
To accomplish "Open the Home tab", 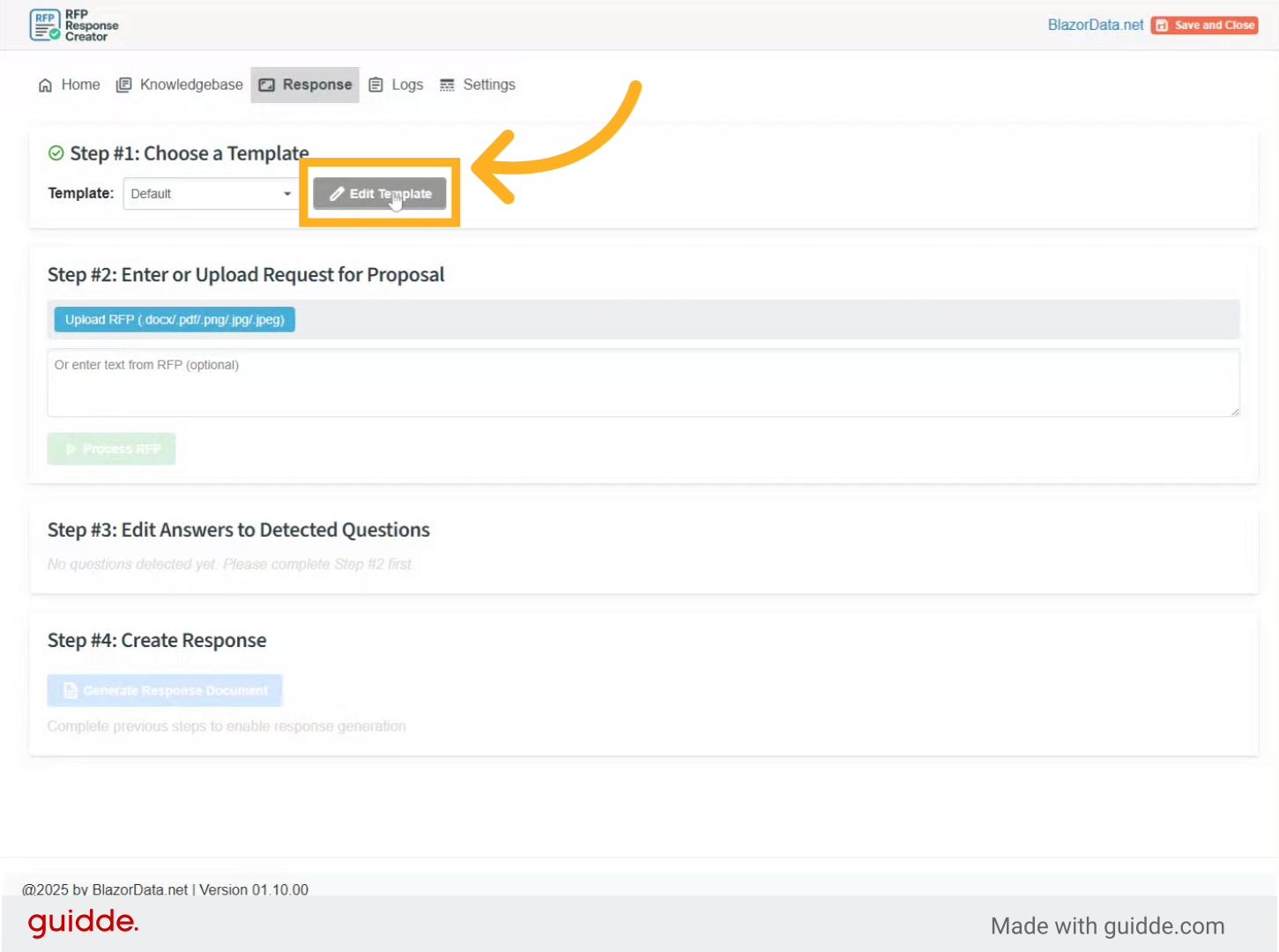I will click(69, 85).
